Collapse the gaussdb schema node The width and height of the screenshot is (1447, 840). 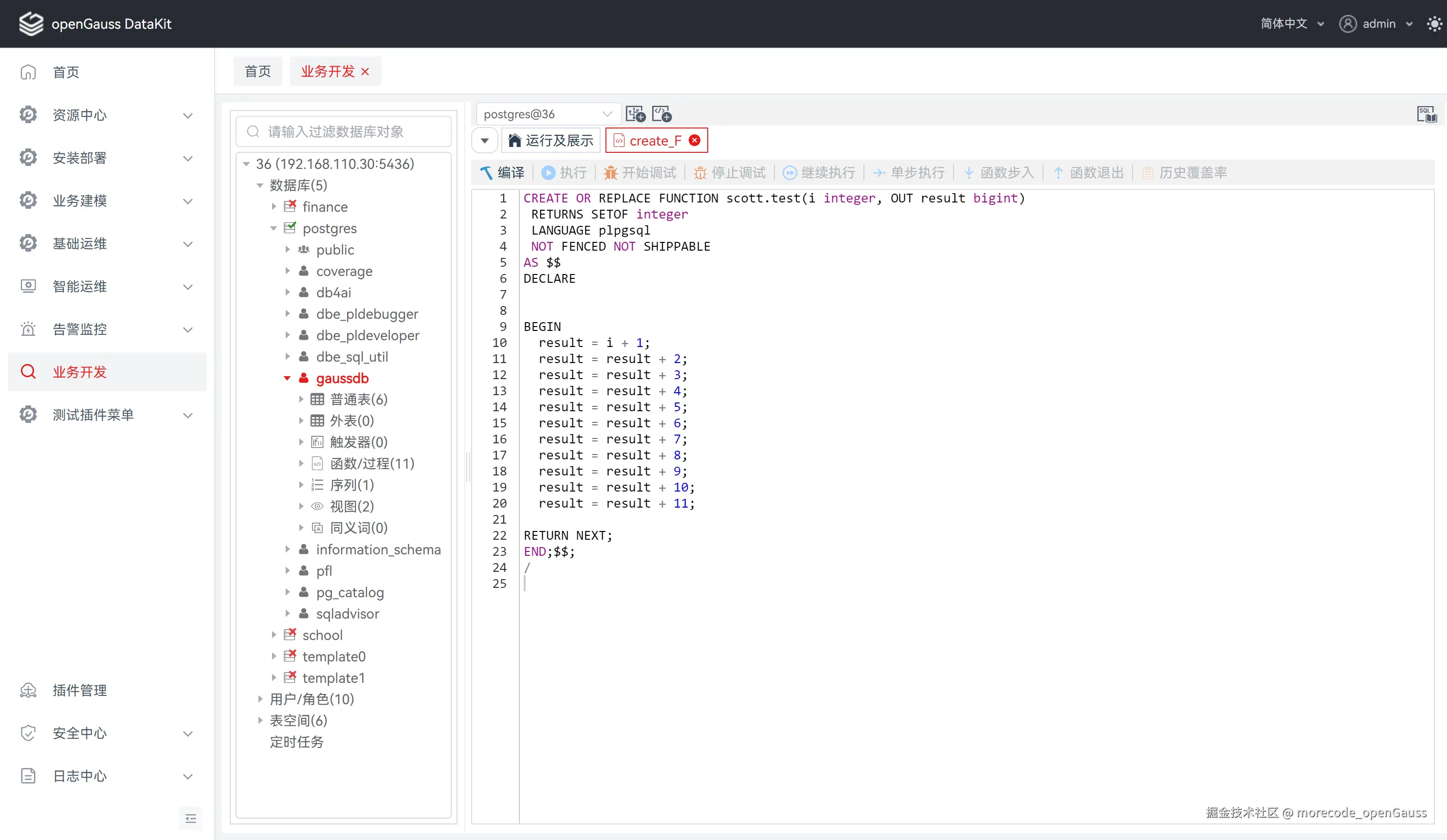tap(287, 378)
